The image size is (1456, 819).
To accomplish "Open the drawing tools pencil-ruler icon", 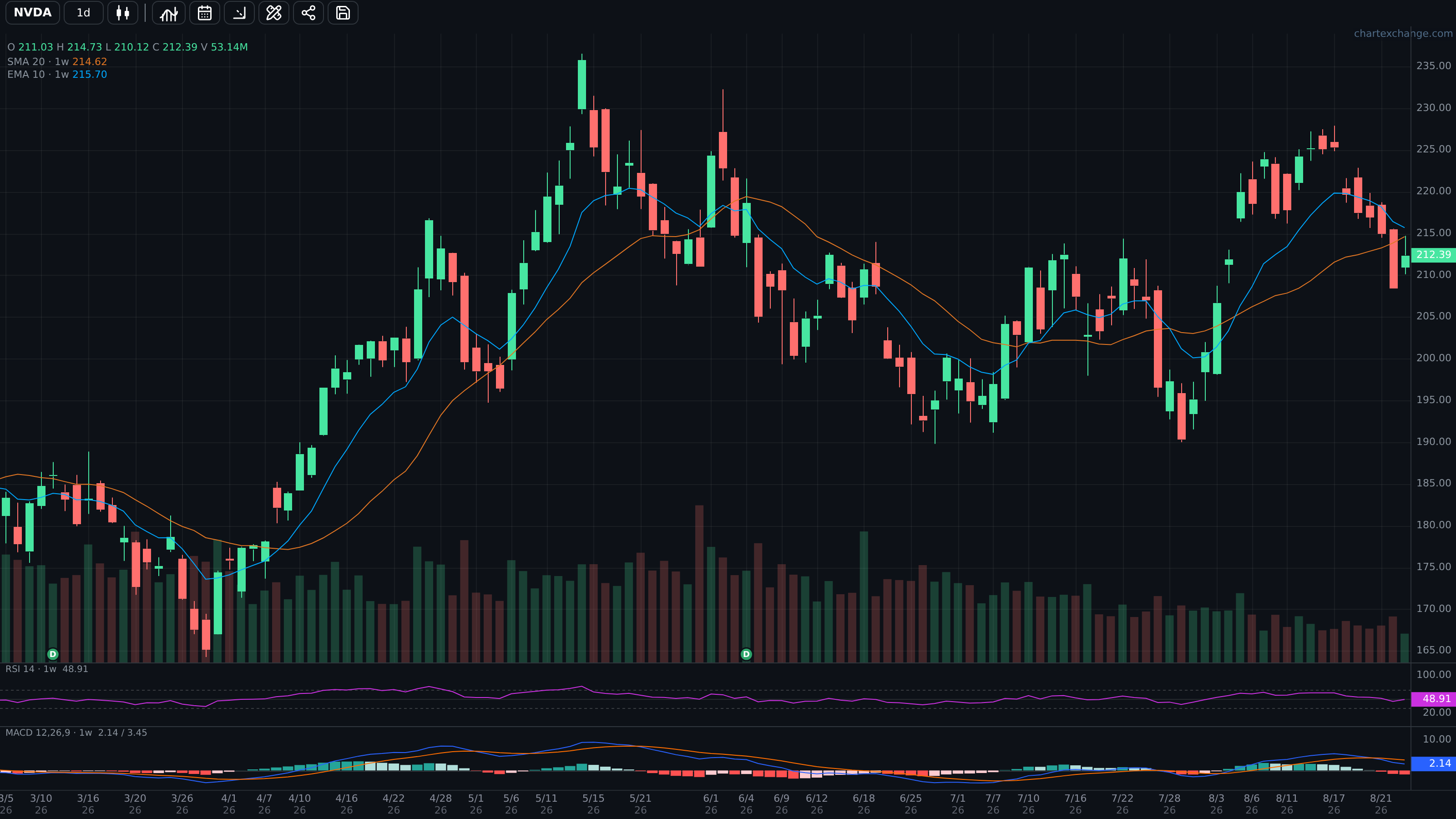I will pos(273,12).
